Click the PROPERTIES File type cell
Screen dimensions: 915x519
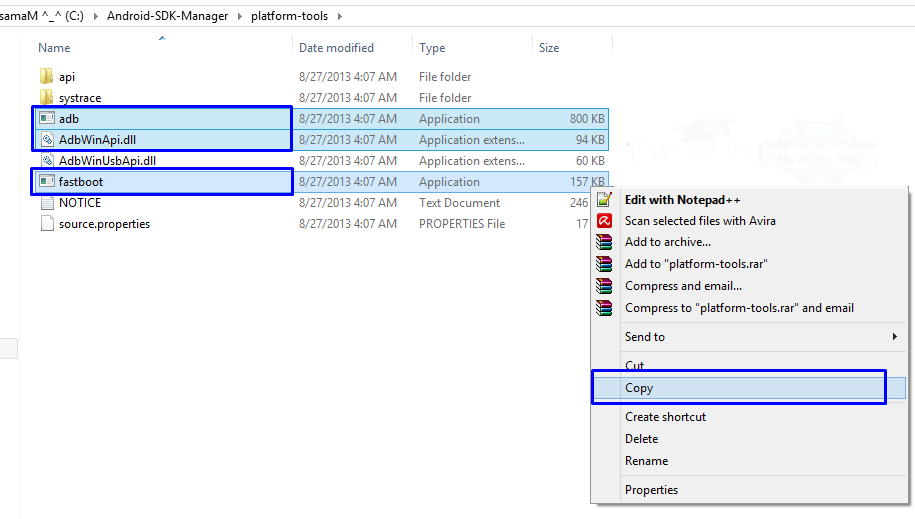[462, 224]
